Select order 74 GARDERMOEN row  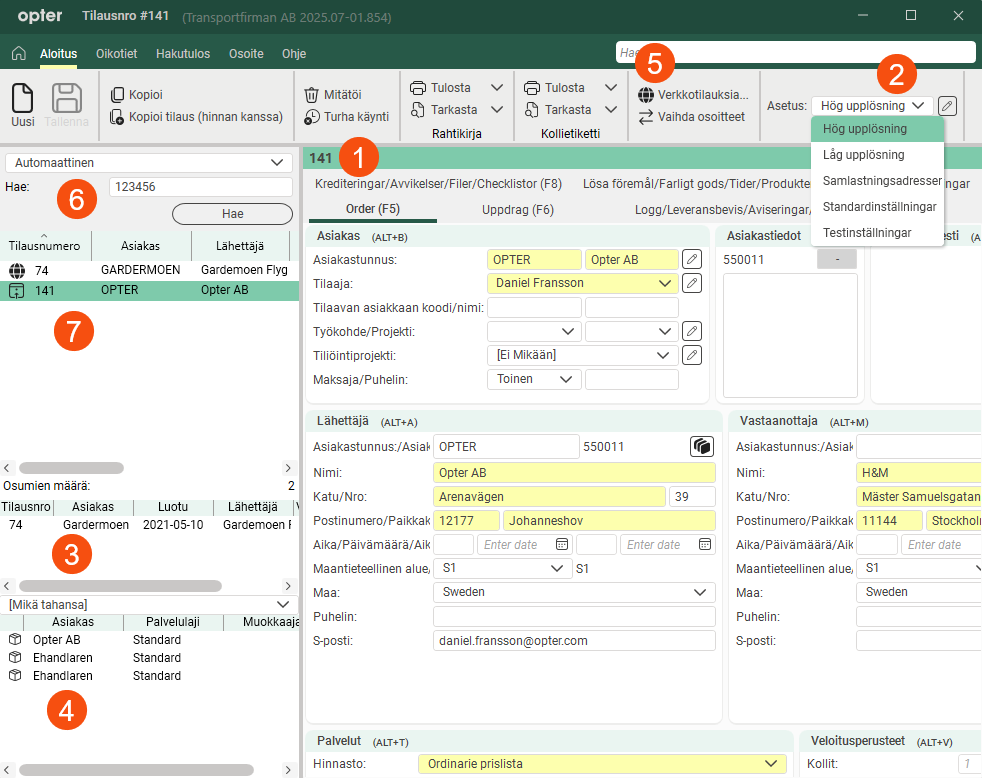(x=150, y=270)
